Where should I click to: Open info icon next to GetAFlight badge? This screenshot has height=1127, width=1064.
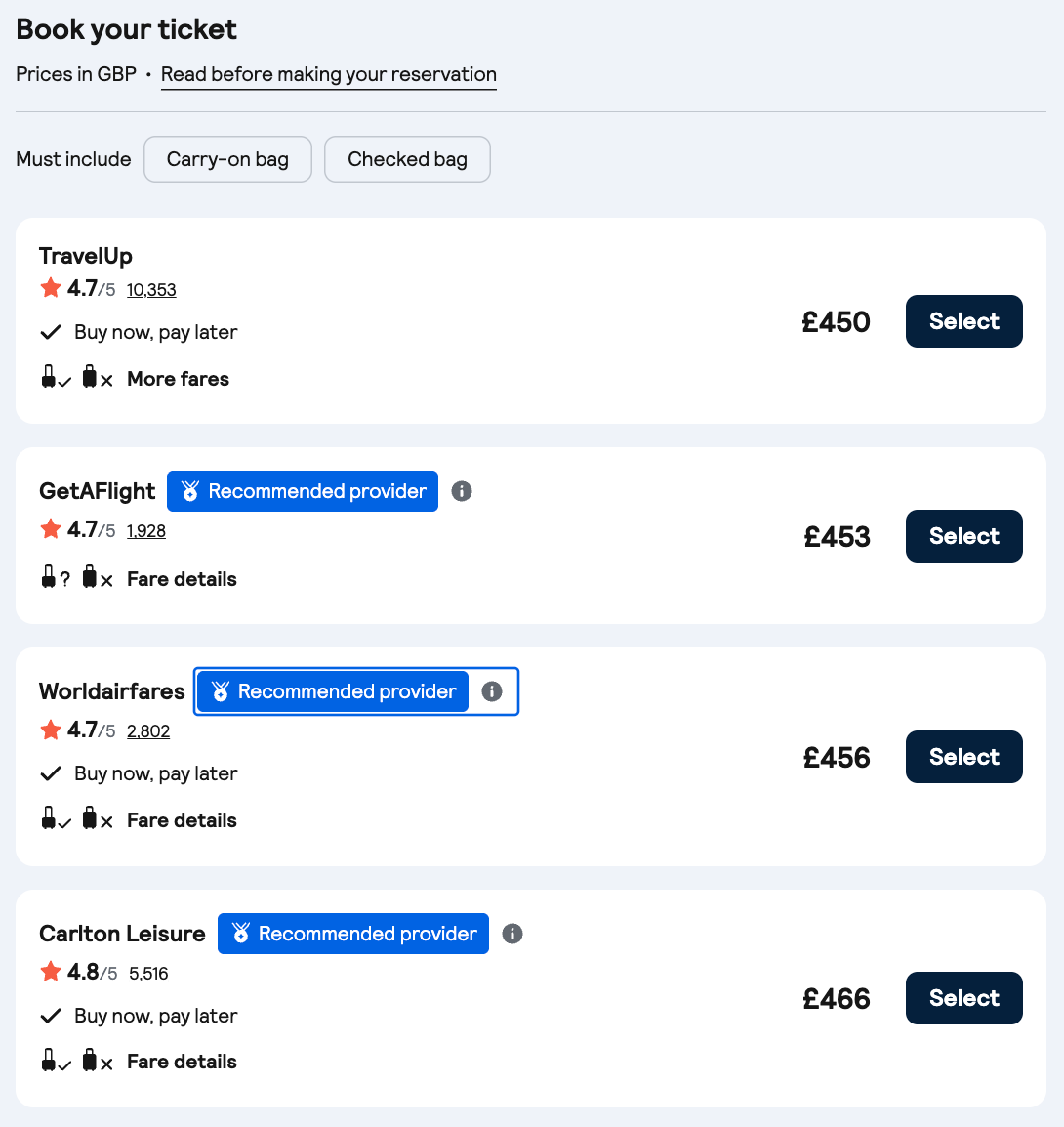click(x=462, y=491)
